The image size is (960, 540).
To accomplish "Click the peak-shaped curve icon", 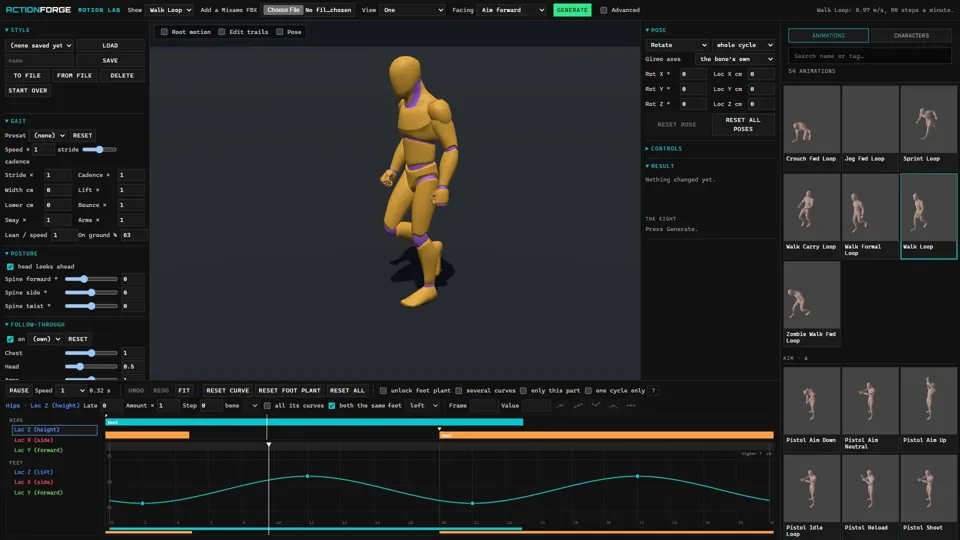I will coord(613,405).
